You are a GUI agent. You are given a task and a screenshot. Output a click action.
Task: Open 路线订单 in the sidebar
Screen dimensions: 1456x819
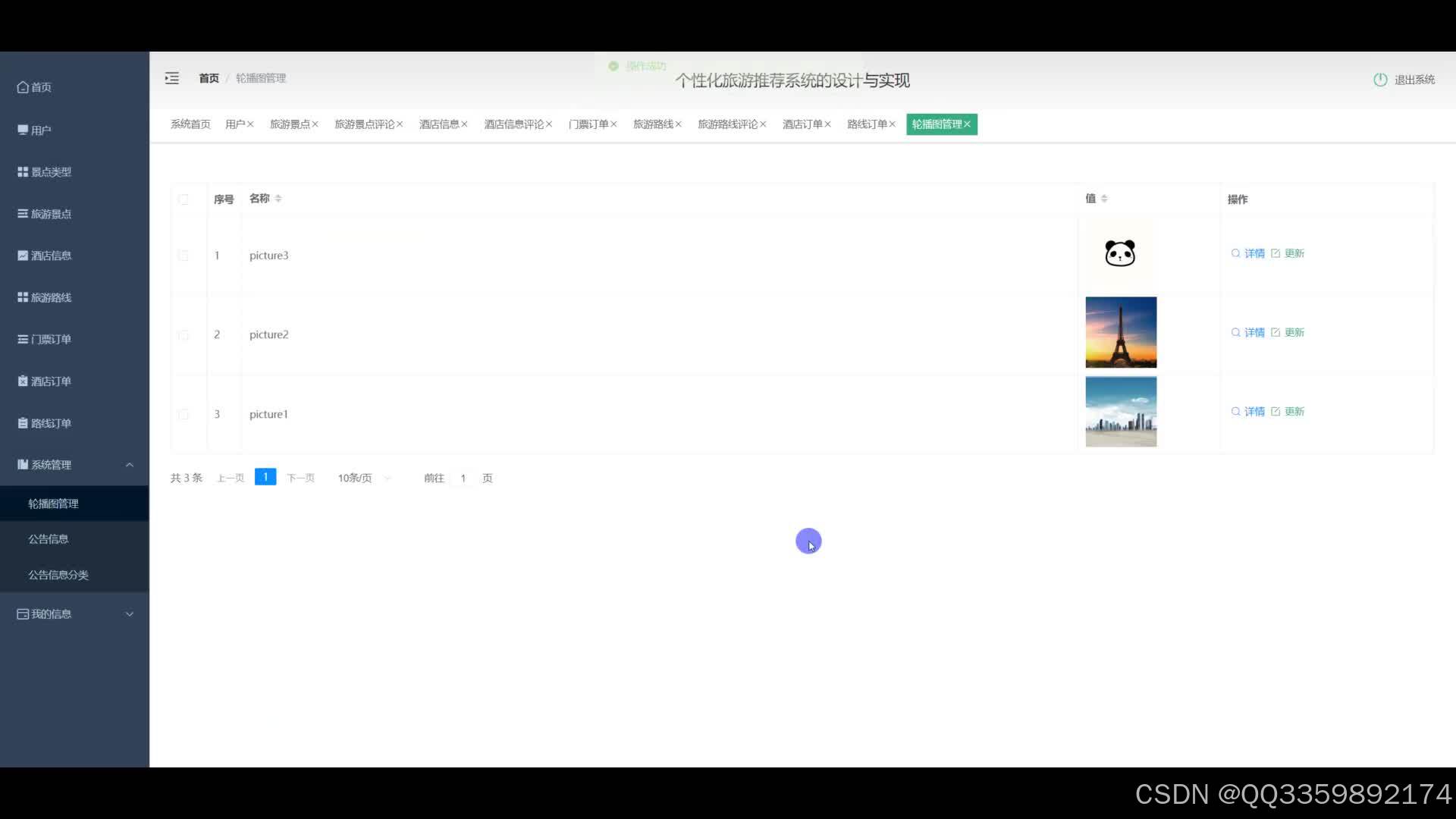[74, 423]
